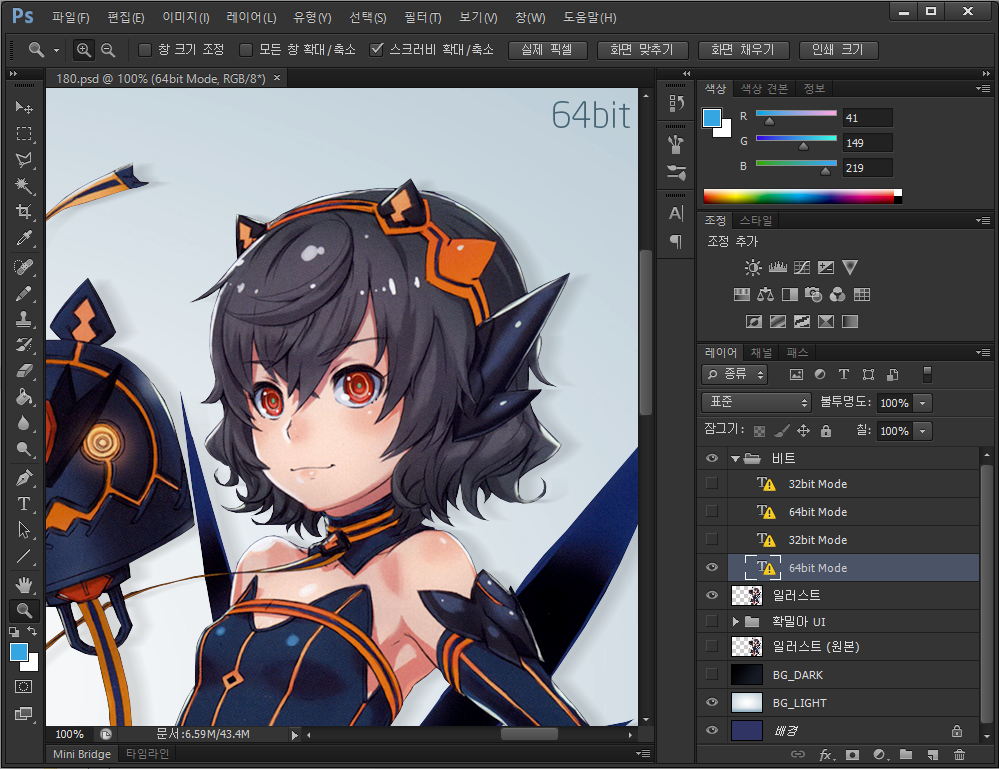The image size is (999, 769).
Task: Uncheck 스크러비 확대/축소 checkbox
Action: click(x=377, y=50)
